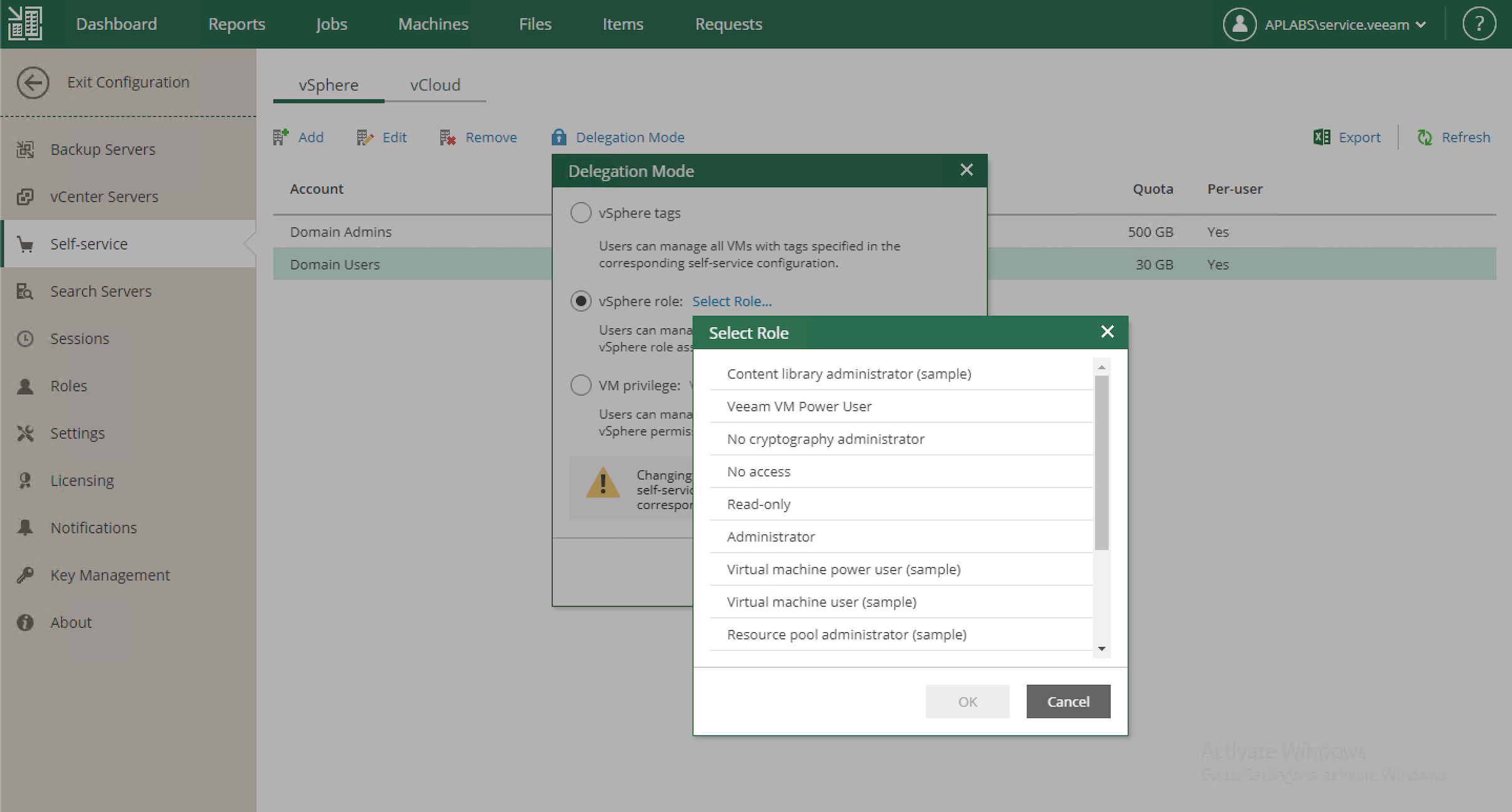Click OK in Select Role dialog
Image resolution: width=1512 pixels, height=812 pixels.
pyautogui.click(x=967, y=702)
